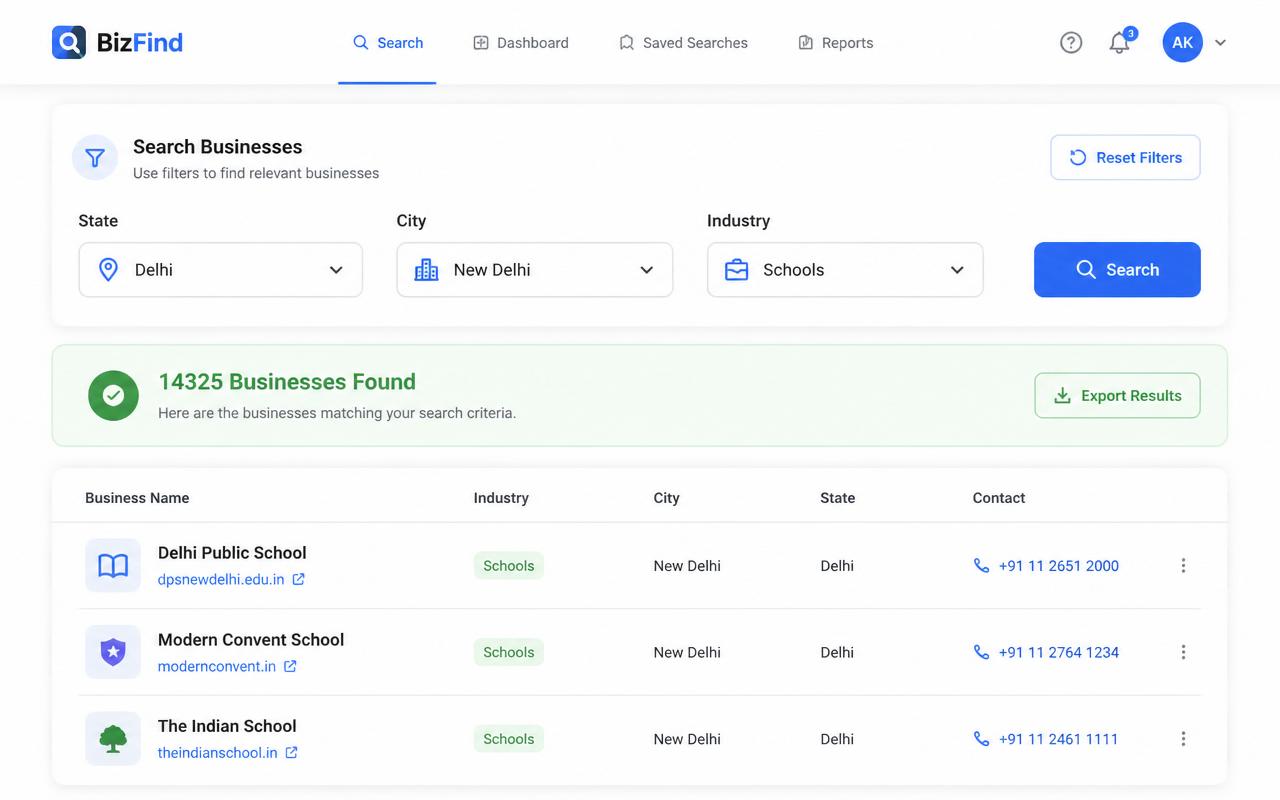
Task: Open more options for The Indian School row
Action: coord(1183,739)
